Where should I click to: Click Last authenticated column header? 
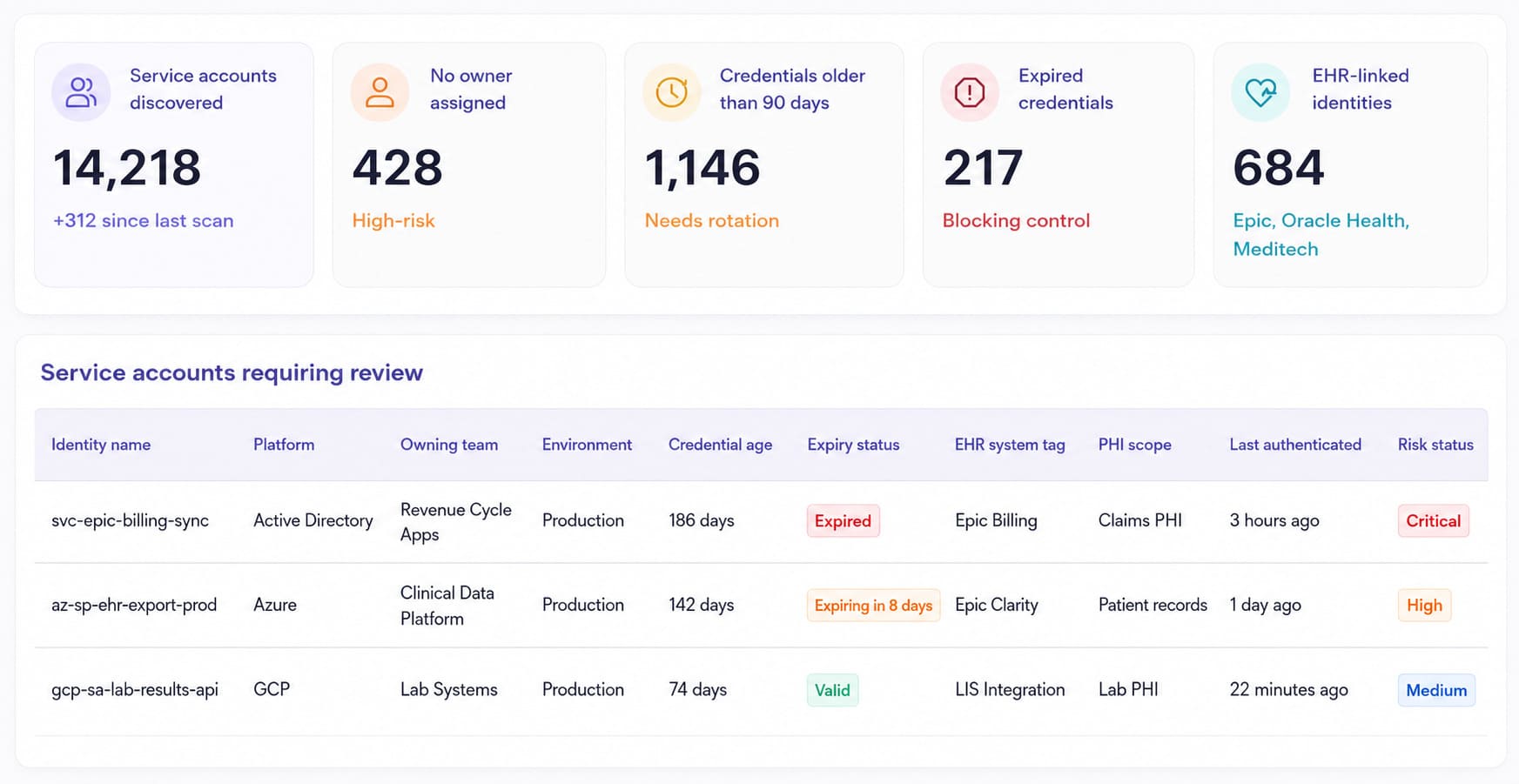coord(1295,445)
